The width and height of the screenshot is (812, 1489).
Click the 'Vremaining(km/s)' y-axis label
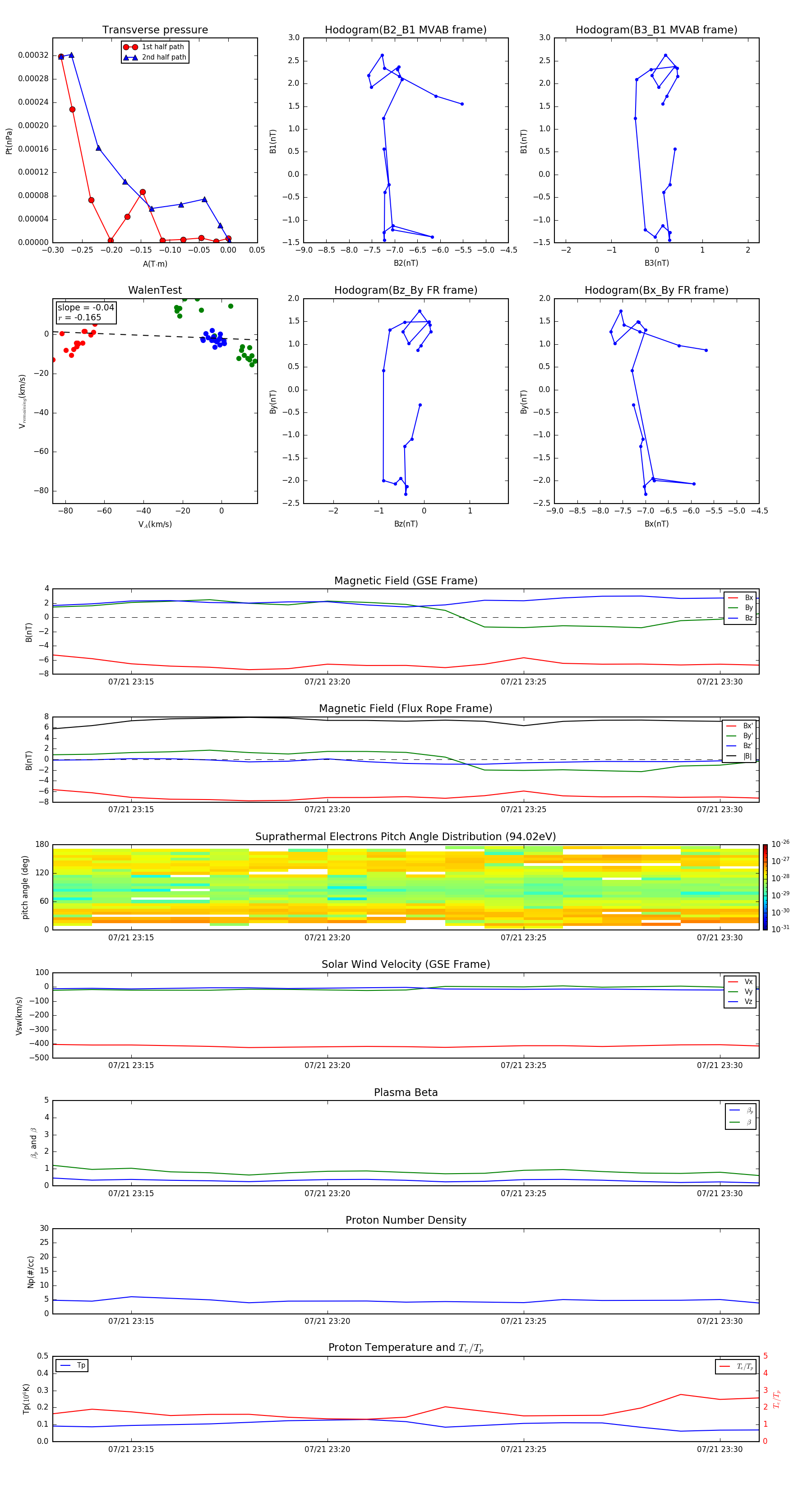[23, 401]
